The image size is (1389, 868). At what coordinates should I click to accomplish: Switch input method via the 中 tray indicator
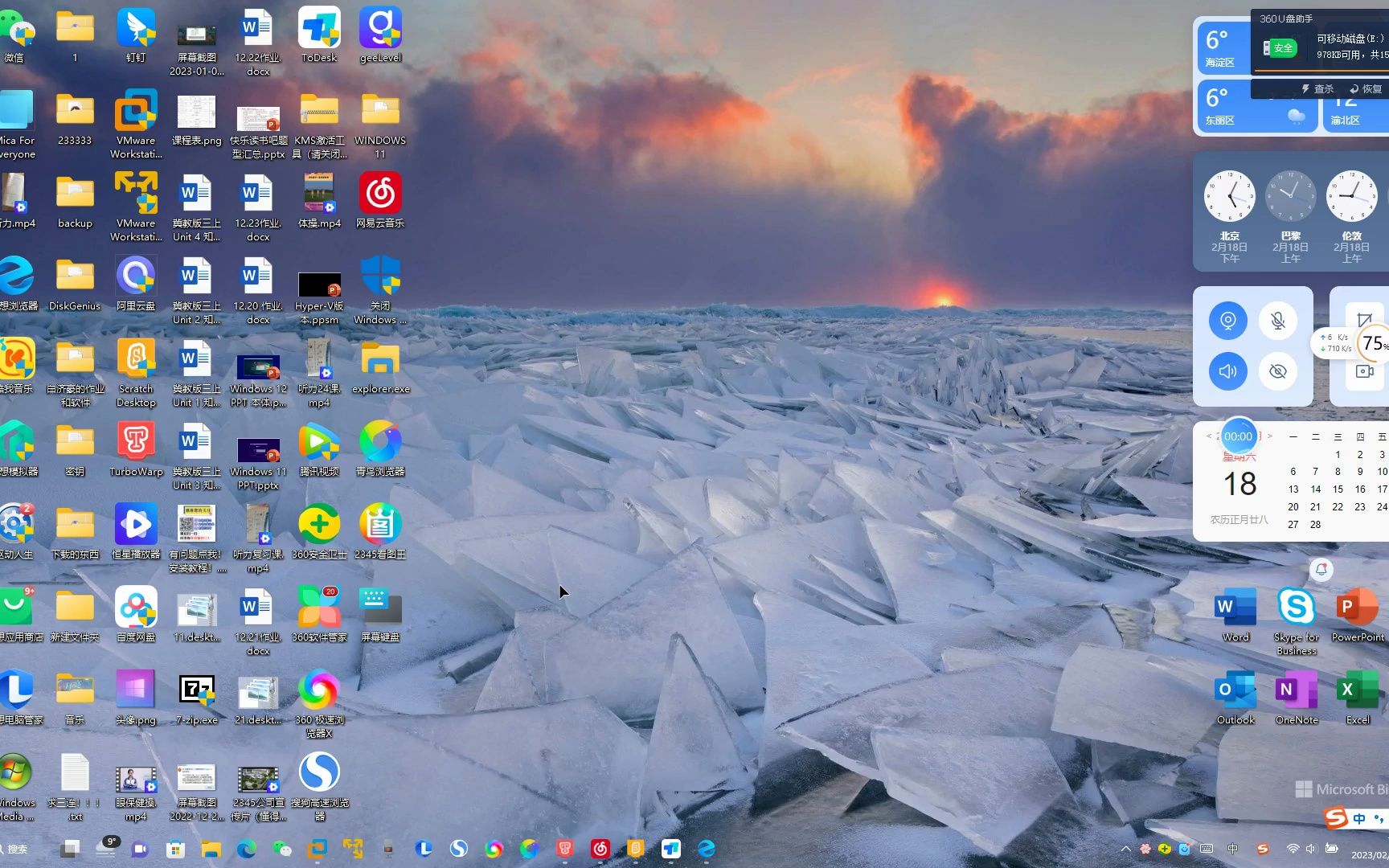point(1231,848)
